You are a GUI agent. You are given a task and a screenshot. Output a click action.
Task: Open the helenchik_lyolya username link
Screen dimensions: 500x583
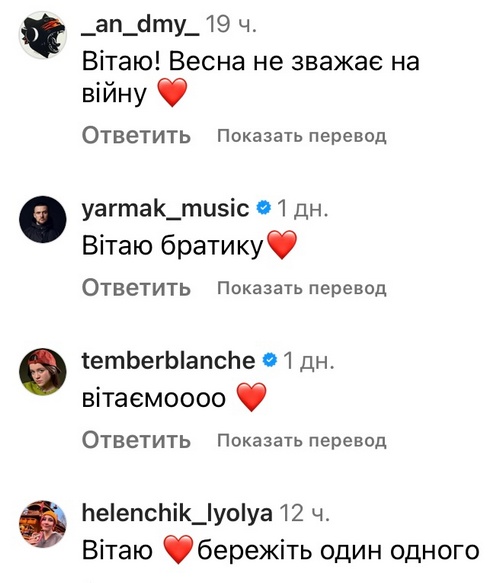click(x=177, y=513)
